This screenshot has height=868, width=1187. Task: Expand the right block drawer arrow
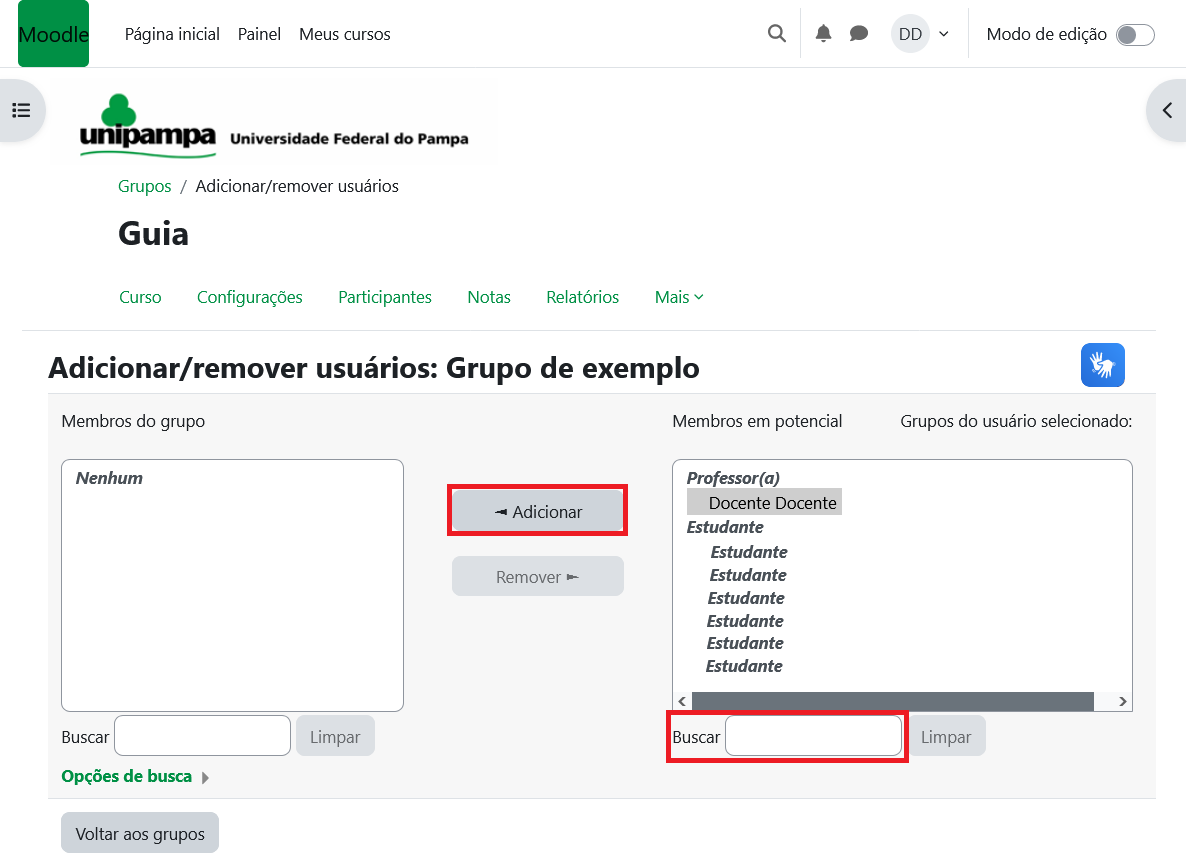(x=1166, y=110)
